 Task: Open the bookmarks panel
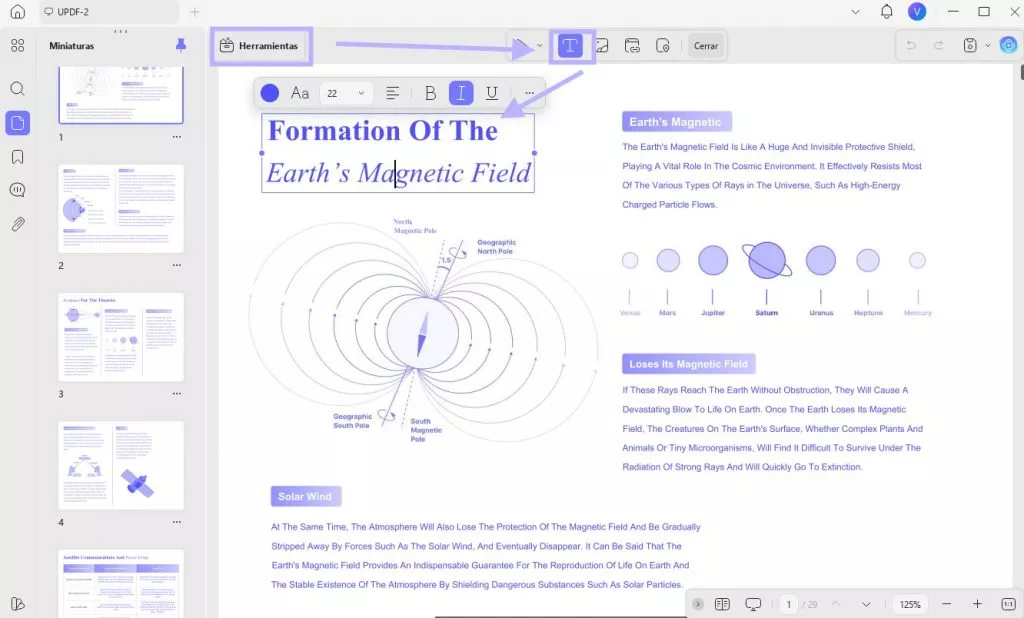18,157
